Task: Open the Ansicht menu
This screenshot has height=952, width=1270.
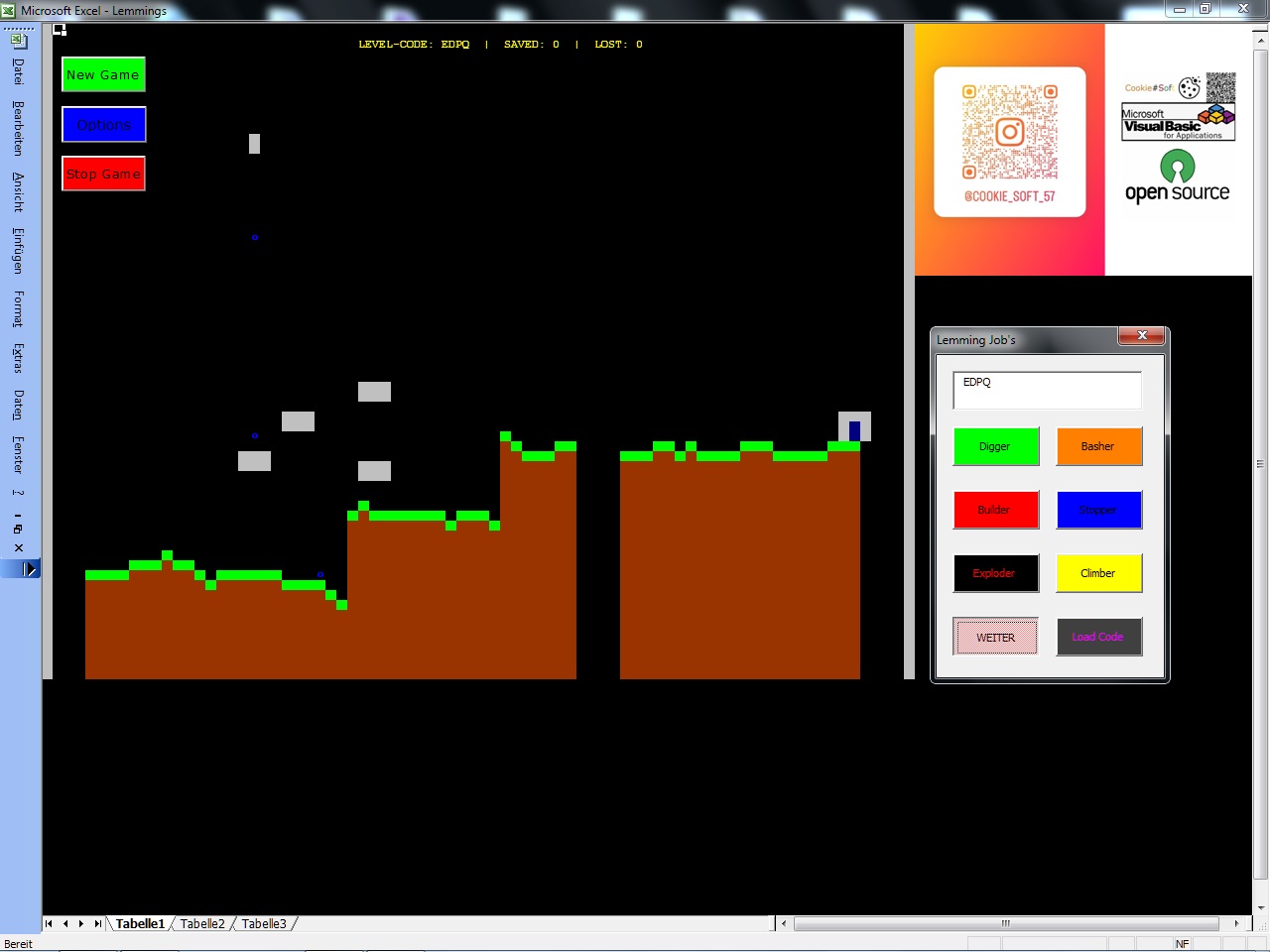Action: (x=18, y=191)
